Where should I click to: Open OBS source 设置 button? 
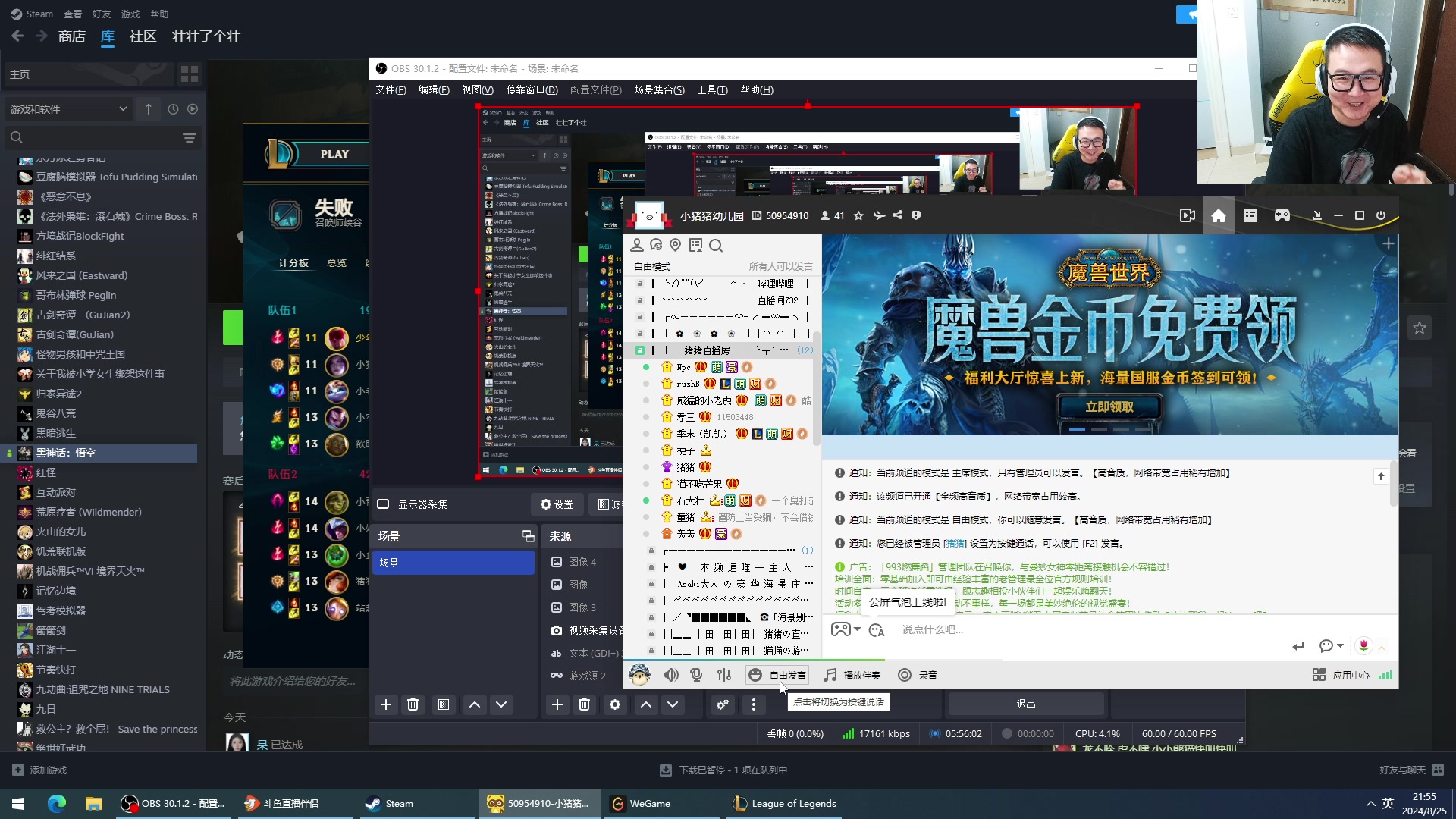[557, 504]
